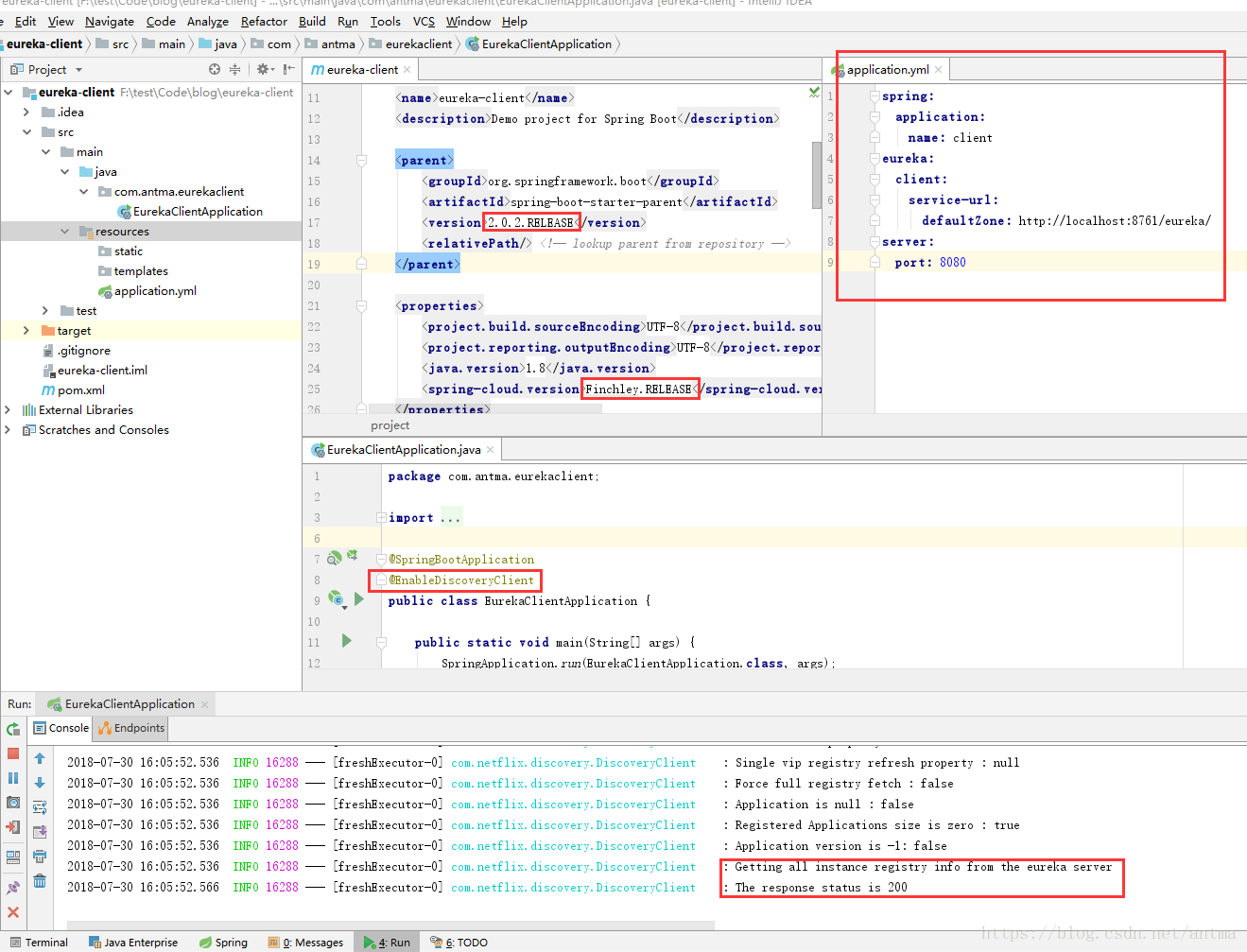The image size is (1247, 952).
Task: Close the eureka-client pom tab
Action: pos(407,69)
